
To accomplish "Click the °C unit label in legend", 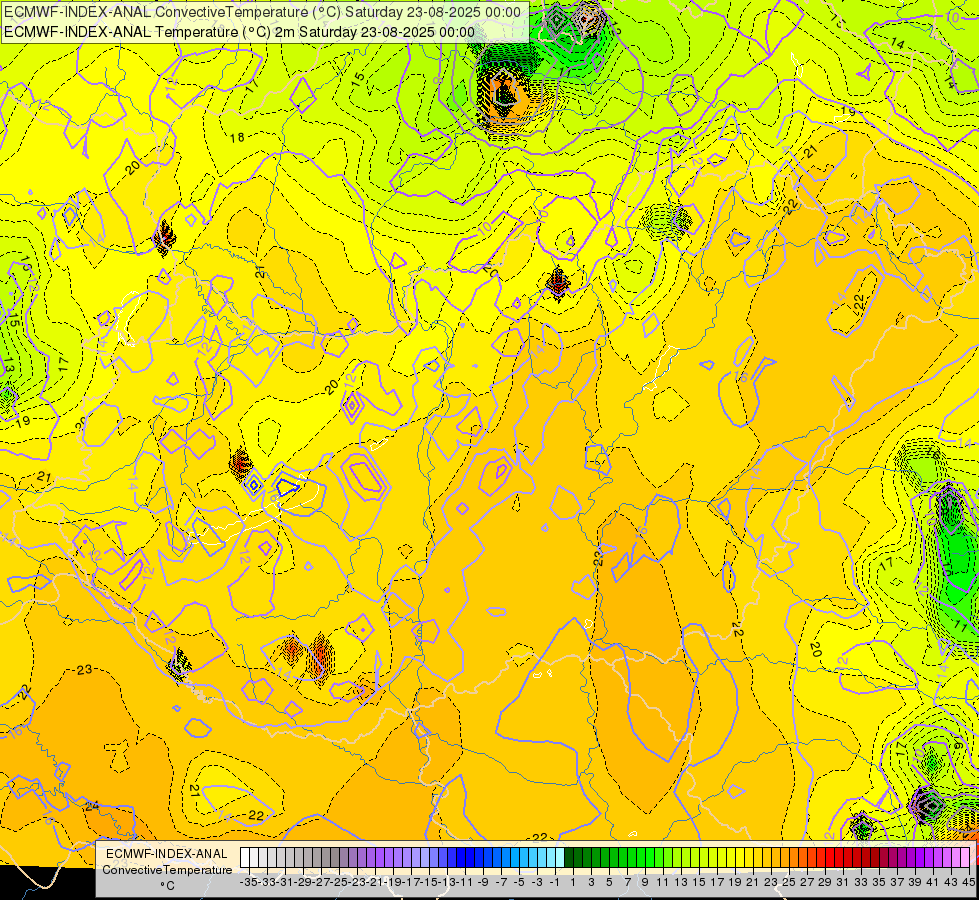I will tap(167, 886).
